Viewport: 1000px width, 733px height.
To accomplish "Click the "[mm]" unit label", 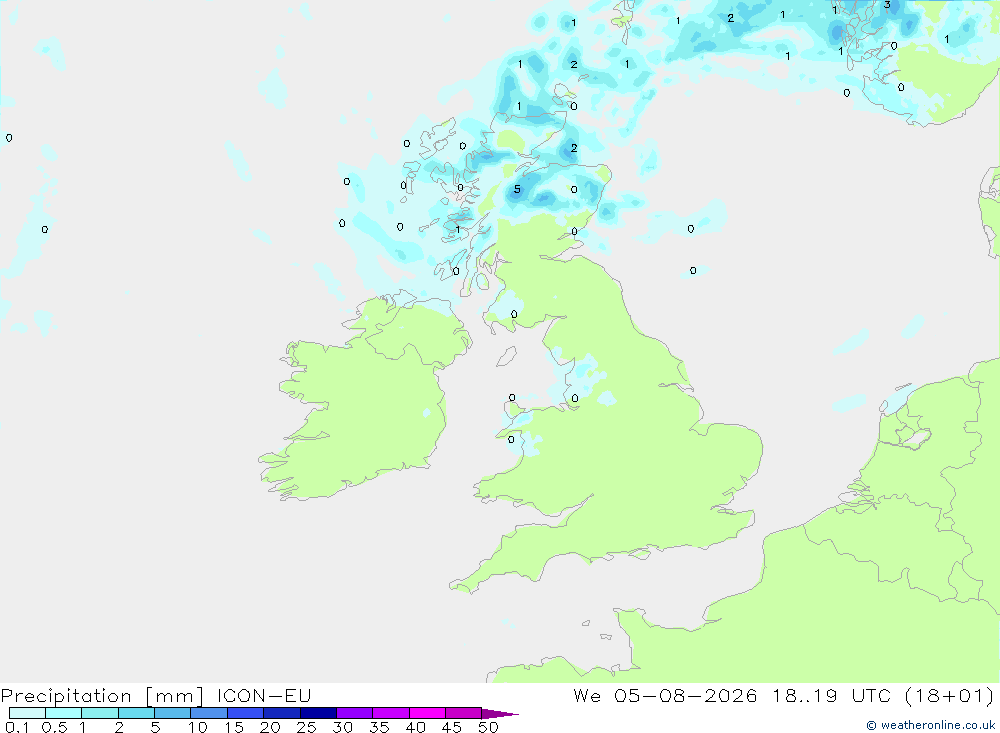I will 174,695.
